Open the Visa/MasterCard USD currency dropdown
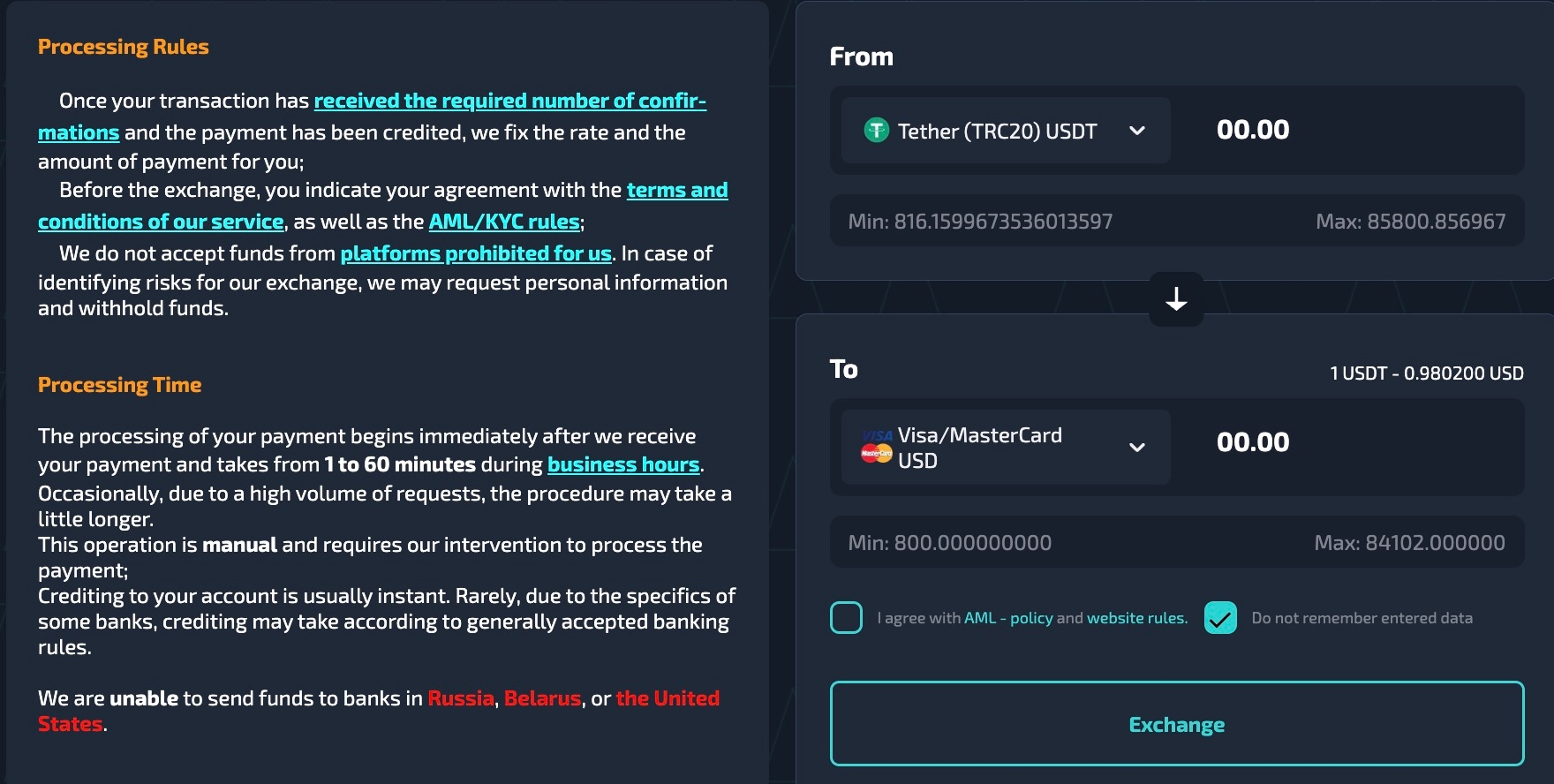 click(x=1136, y=447)
